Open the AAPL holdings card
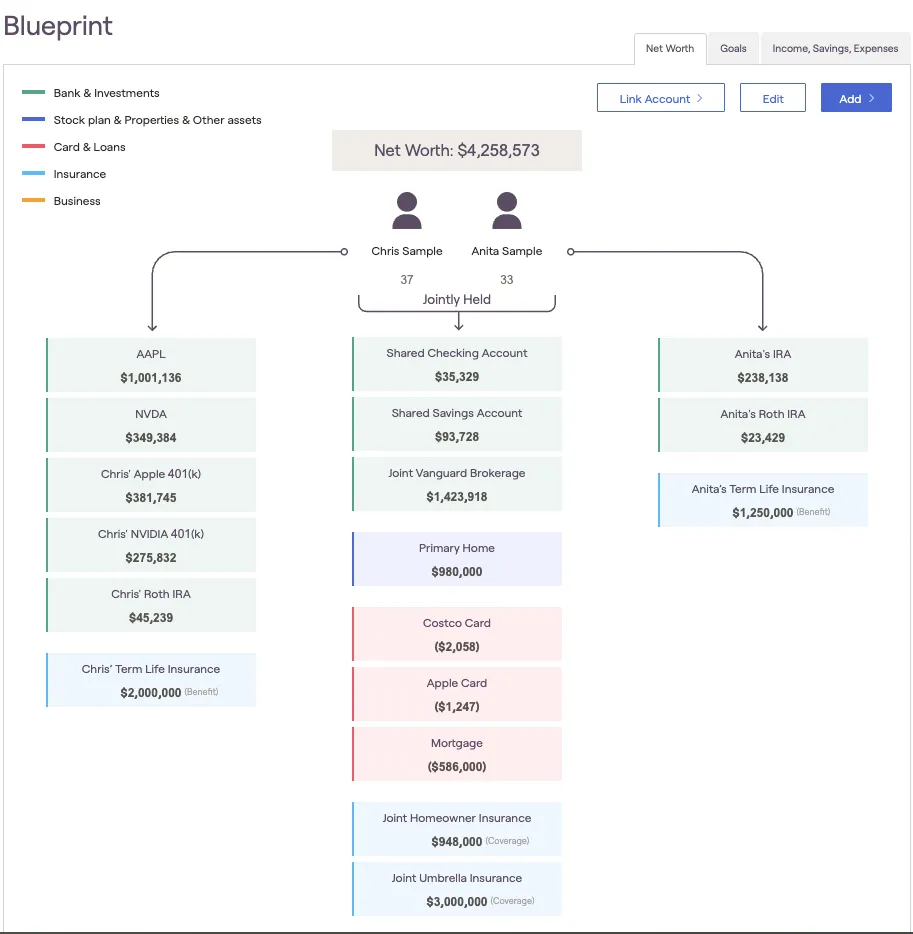Viewport: 913px width, 934px height. tap(151, 365)
